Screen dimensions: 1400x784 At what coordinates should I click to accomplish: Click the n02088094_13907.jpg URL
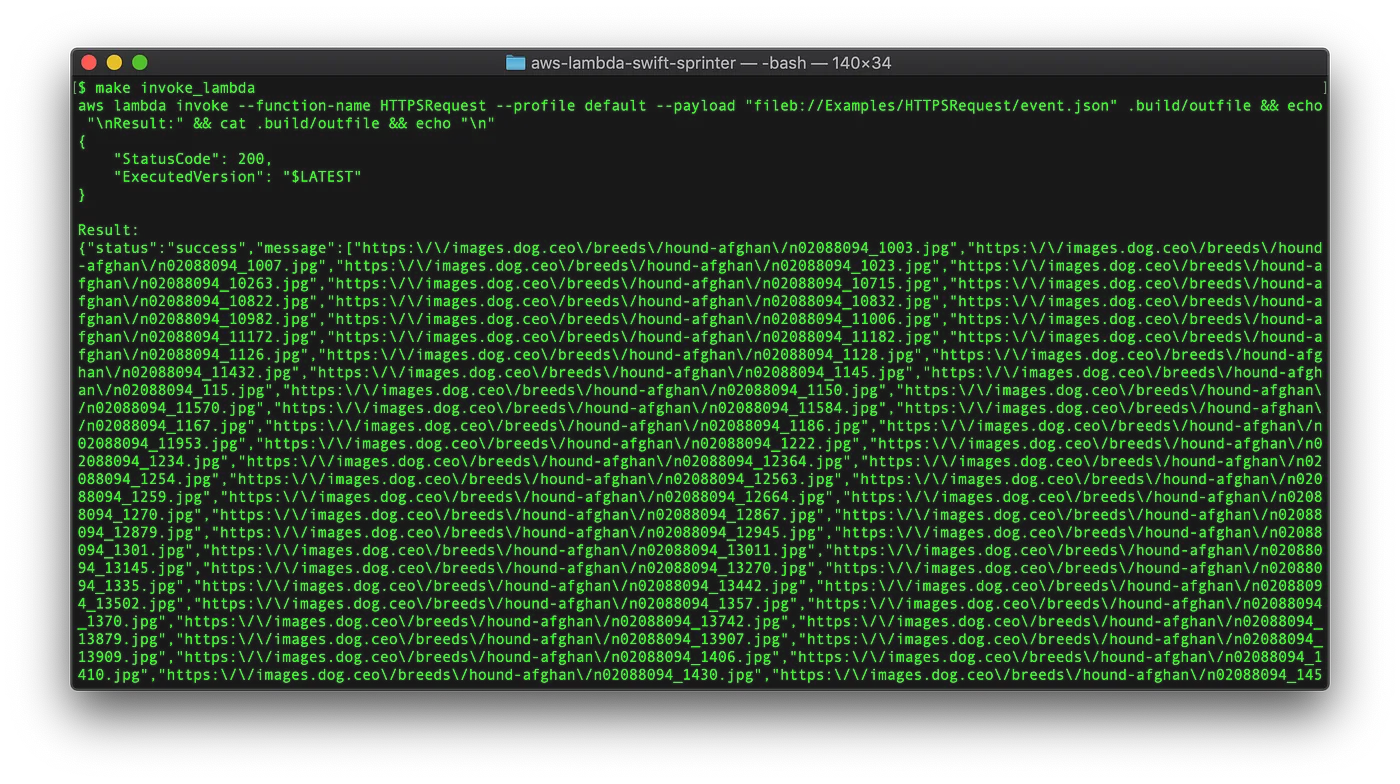click(x=481, y=639)
